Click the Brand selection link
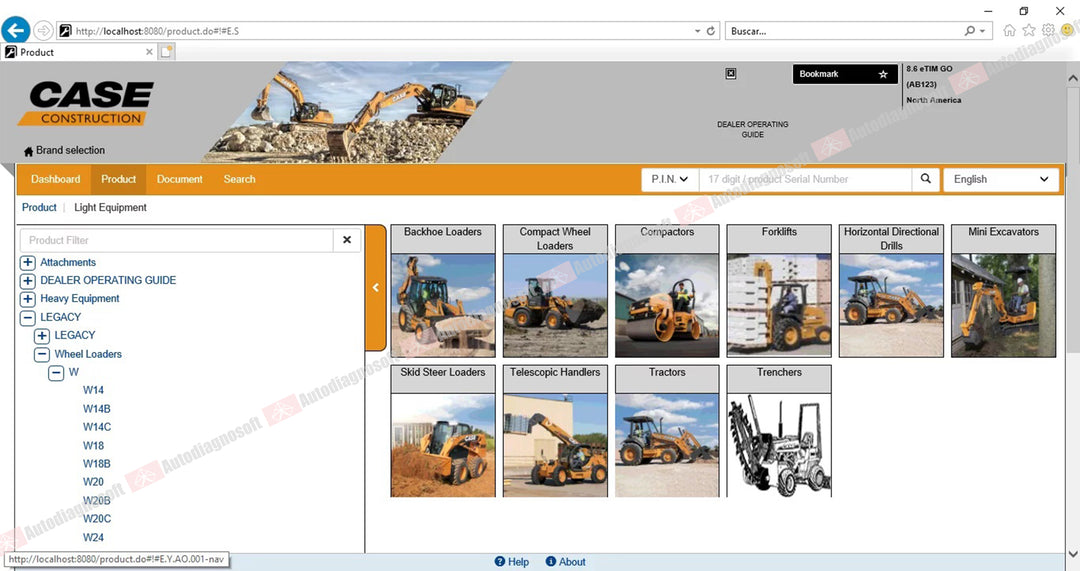 click(x=70, y=150)
